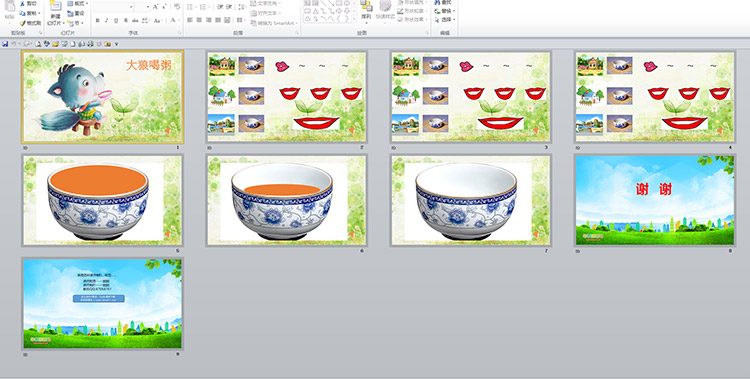
Task: Toggle strikethrough formatting
Action: coord(135,20)
